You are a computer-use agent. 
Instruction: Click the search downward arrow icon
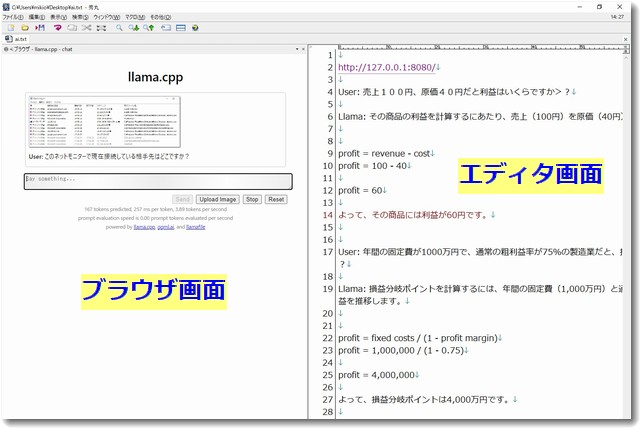[x=133, y=28]
